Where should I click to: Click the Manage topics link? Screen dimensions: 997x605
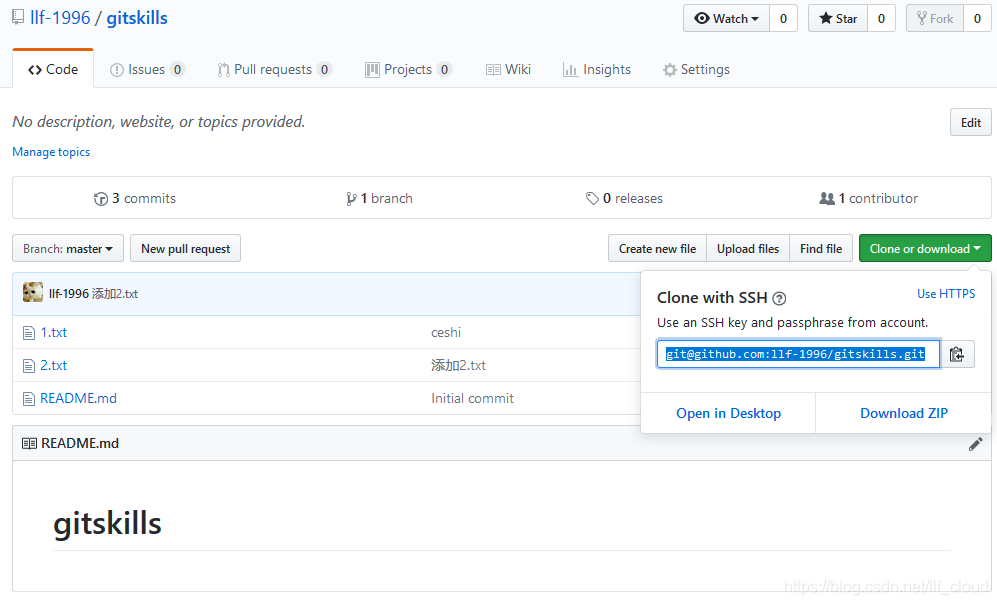click(x=51, y=152)
